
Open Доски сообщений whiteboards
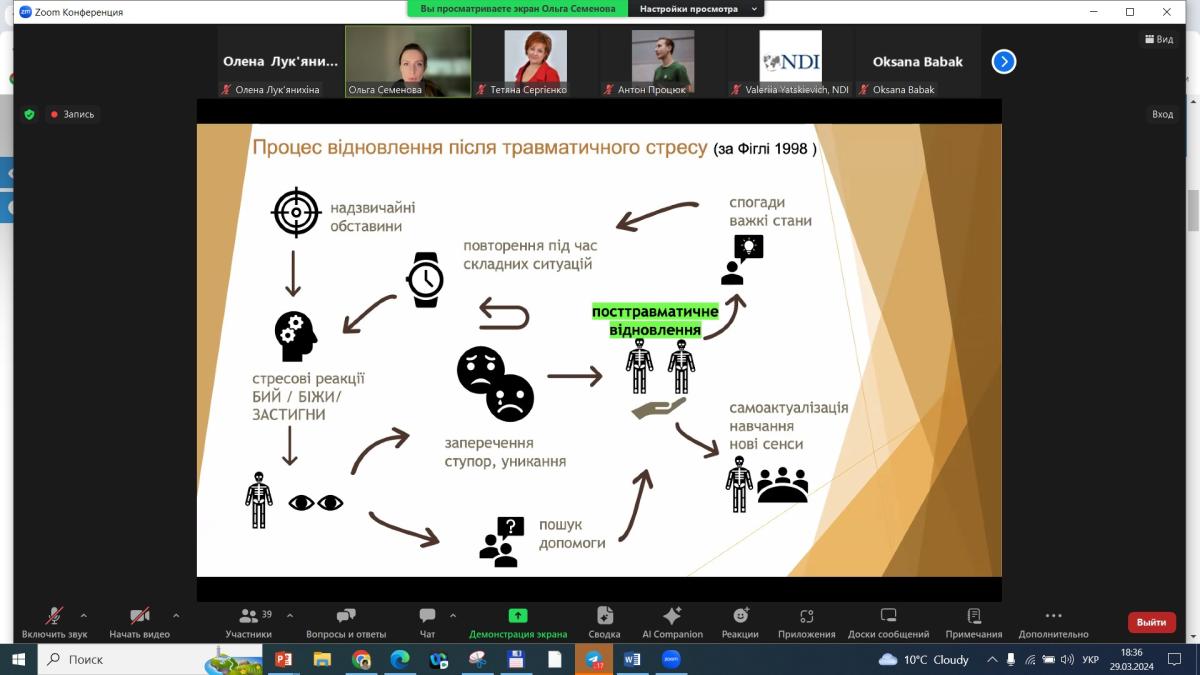click(x=888, y=622)
